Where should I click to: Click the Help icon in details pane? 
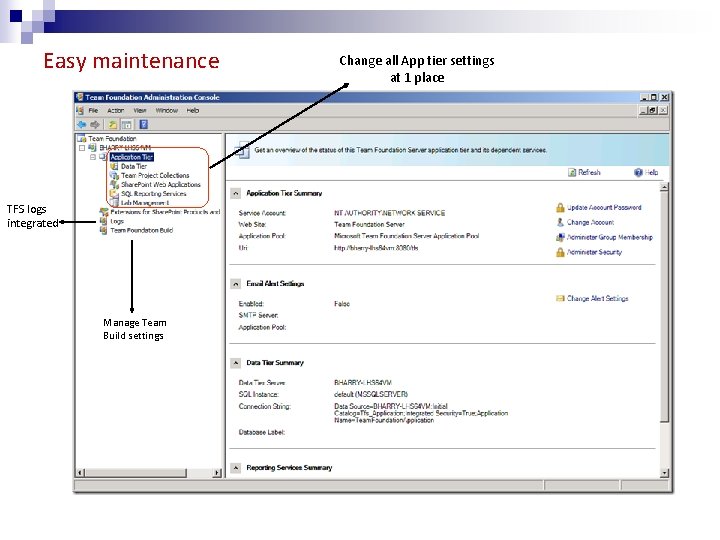638,173
